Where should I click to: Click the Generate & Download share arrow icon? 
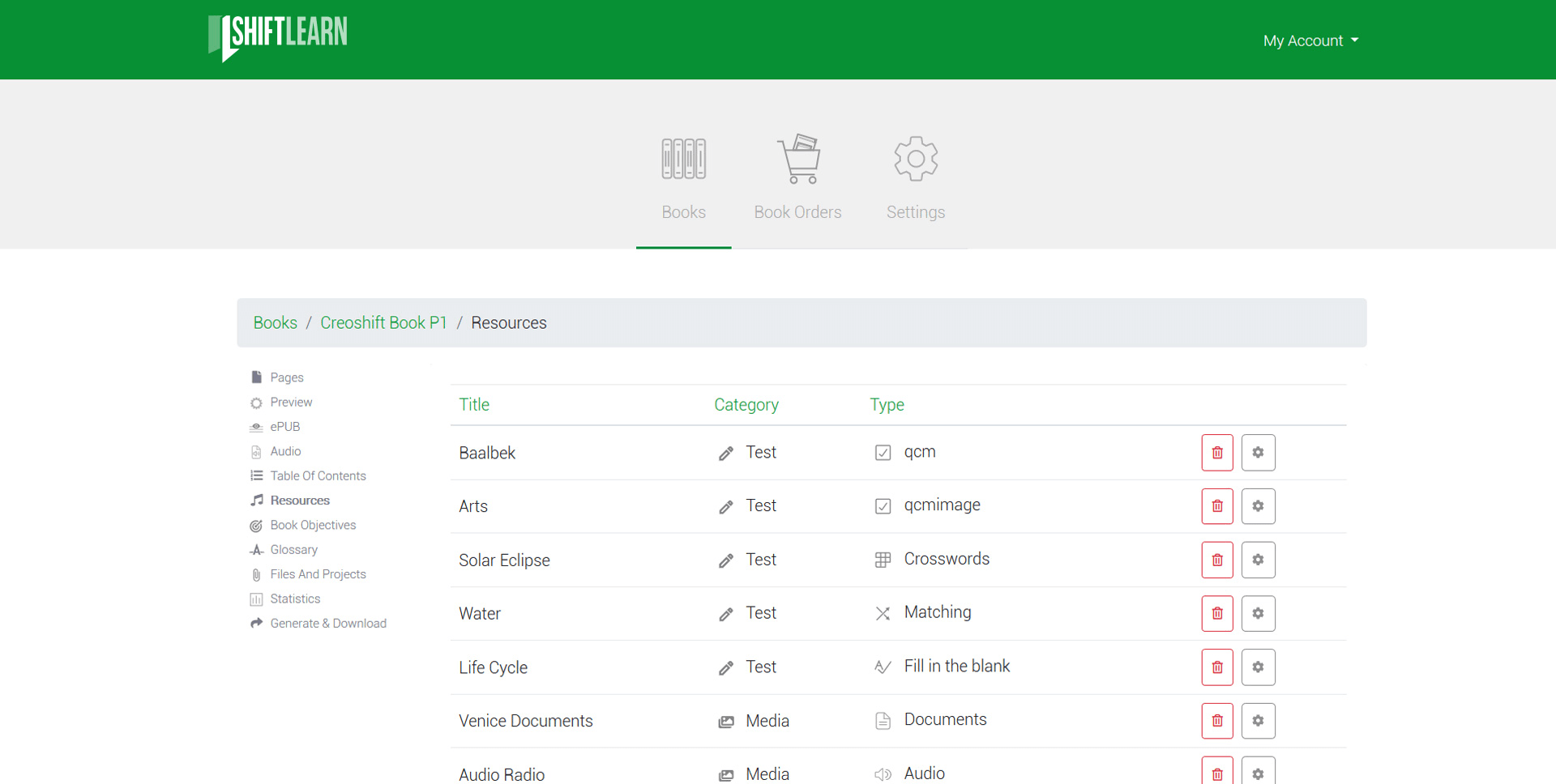[x=256, y=623]
